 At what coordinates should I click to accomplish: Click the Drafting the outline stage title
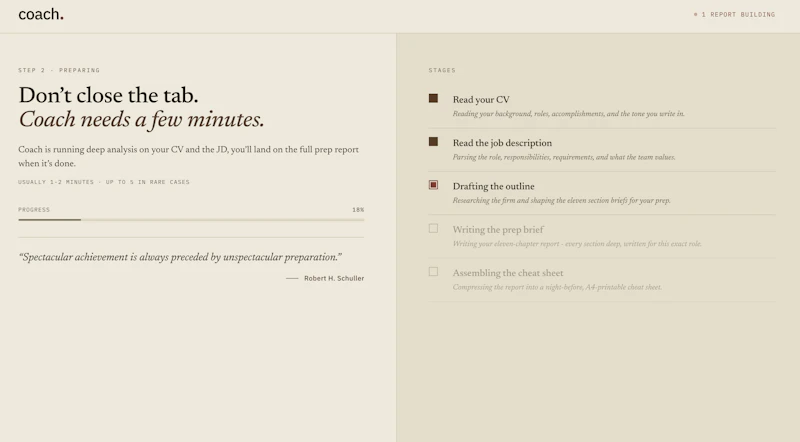(493, 186)
